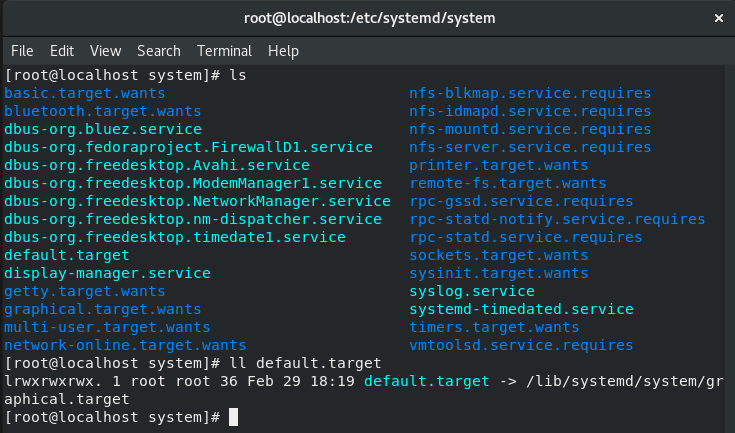Click rpc-gssd.service.requires entry
735x433 pixels.
tap(521, 201)
